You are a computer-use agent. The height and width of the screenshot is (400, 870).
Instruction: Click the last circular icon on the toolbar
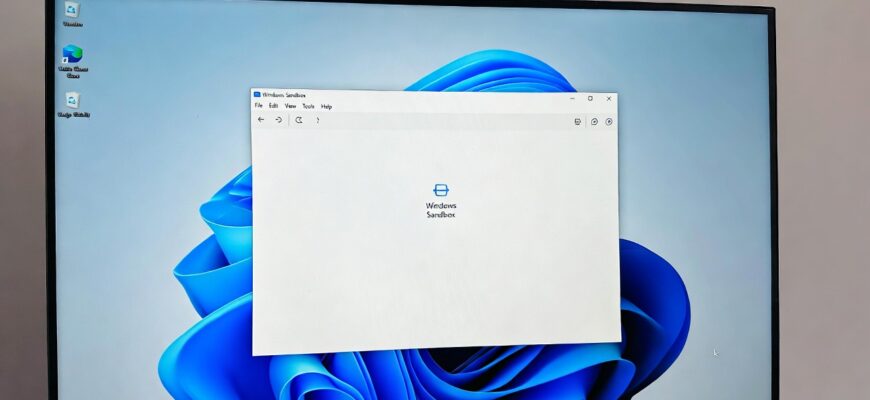coord(609,121)
